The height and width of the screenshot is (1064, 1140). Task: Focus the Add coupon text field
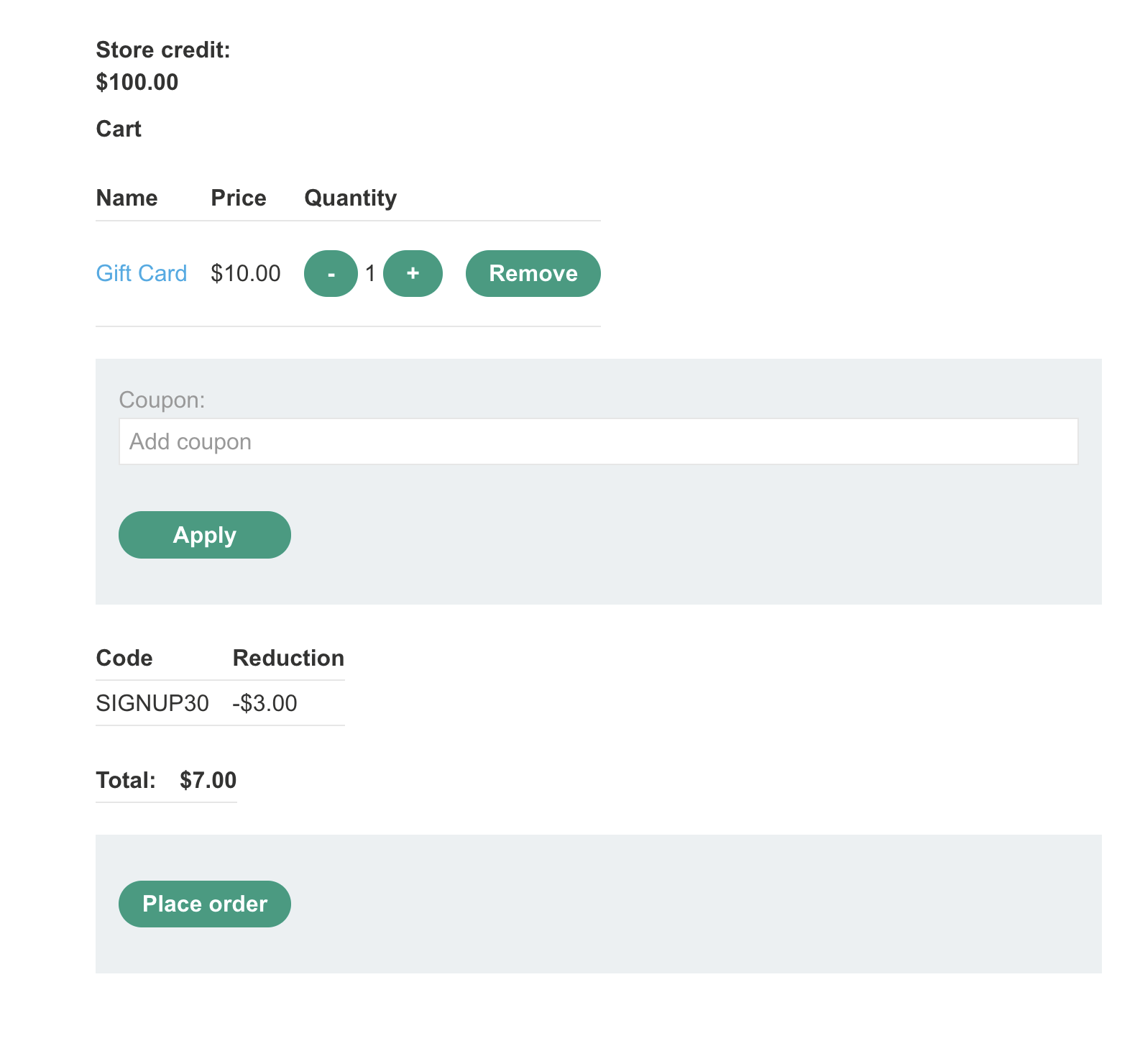[597, 441]
